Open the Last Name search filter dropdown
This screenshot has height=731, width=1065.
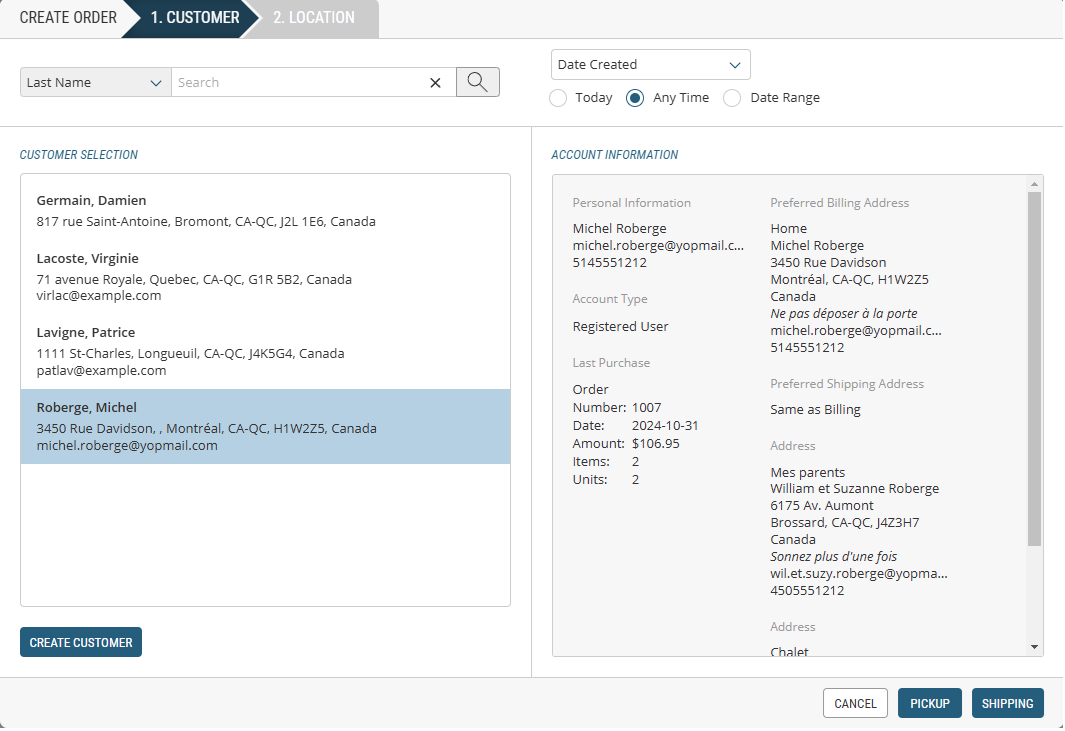pyautogui.click(x=95, y=83)
